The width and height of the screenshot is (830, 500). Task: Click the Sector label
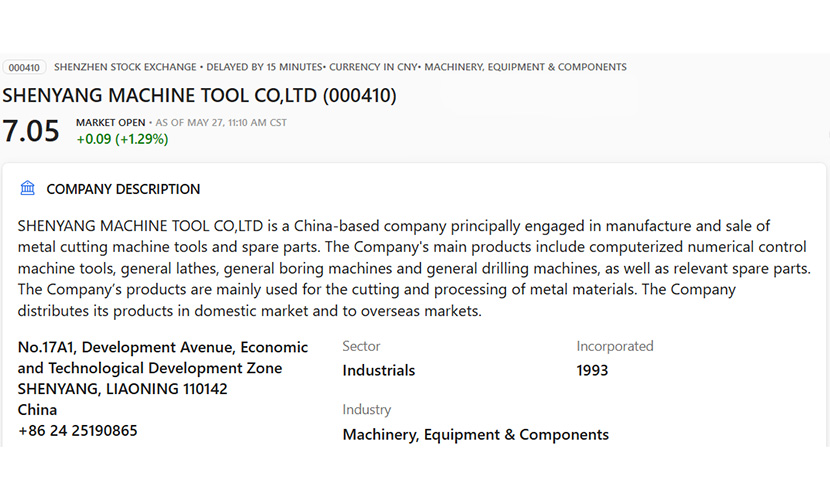[x=361, y=346]
